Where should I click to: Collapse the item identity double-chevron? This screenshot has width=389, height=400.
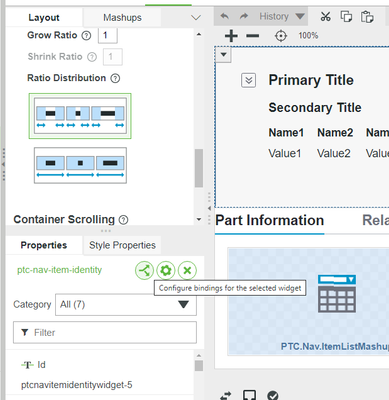(249, 80)
